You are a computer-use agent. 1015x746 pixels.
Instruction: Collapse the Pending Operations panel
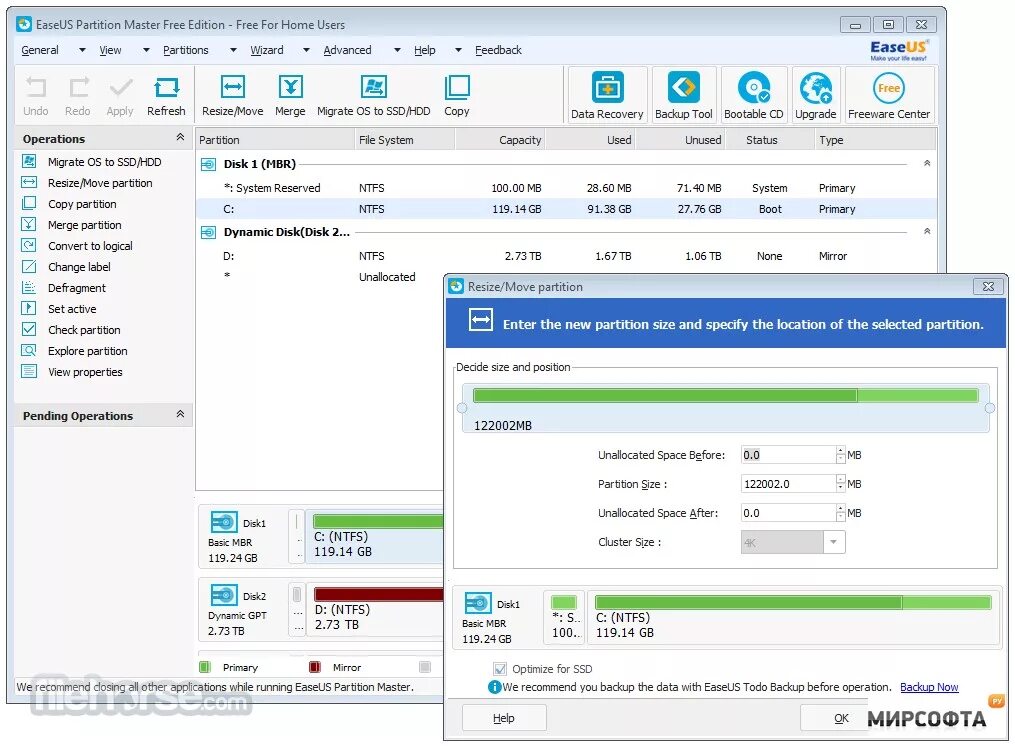point(180,414)
